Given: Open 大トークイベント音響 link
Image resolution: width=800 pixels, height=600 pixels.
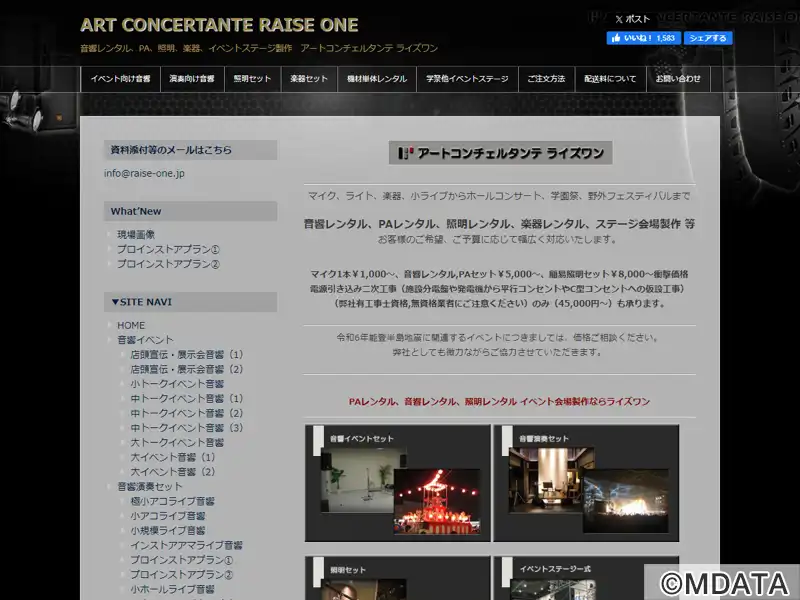Looking at the screenshot, I should (x=177, y=443).
